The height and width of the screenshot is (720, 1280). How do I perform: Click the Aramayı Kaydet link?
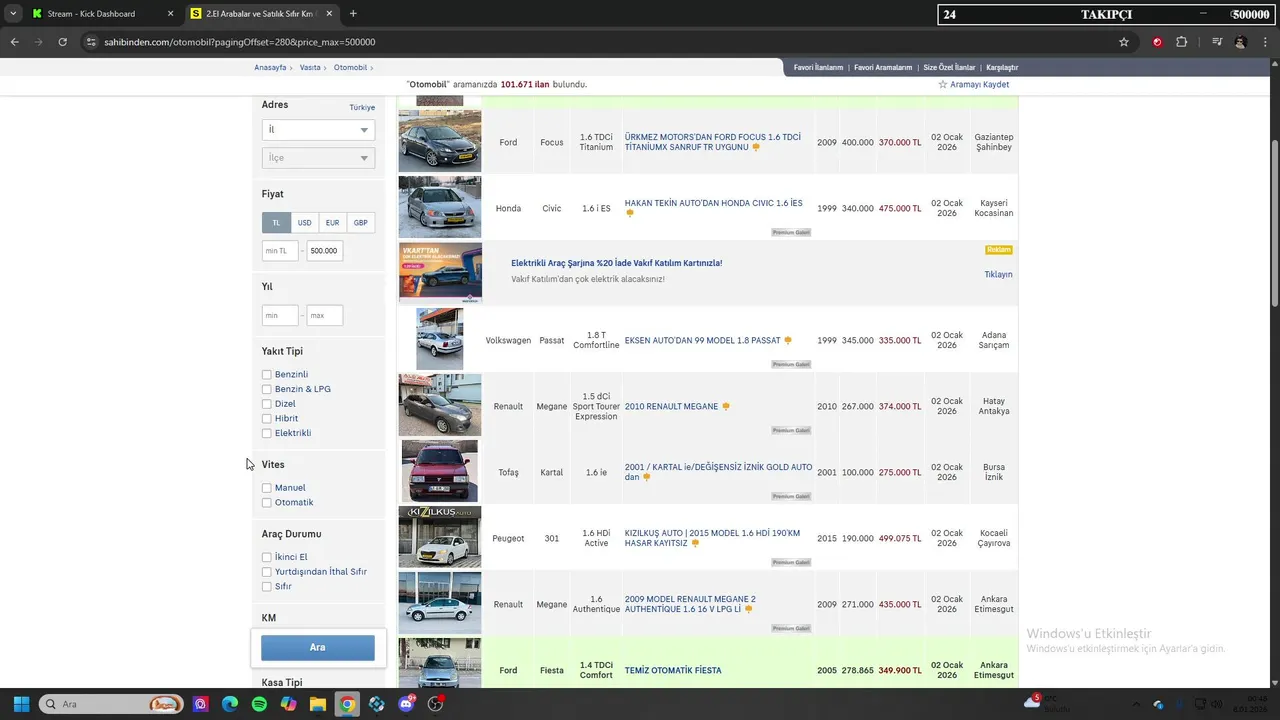pos(979,85)
